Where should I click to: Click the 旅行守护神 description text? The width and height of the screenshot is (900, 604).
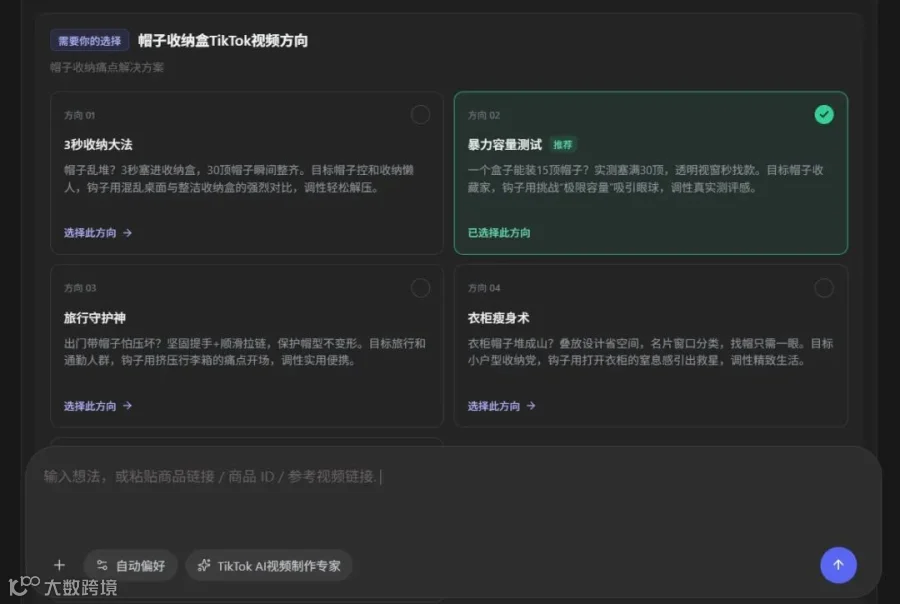click(x=245, y=352)
